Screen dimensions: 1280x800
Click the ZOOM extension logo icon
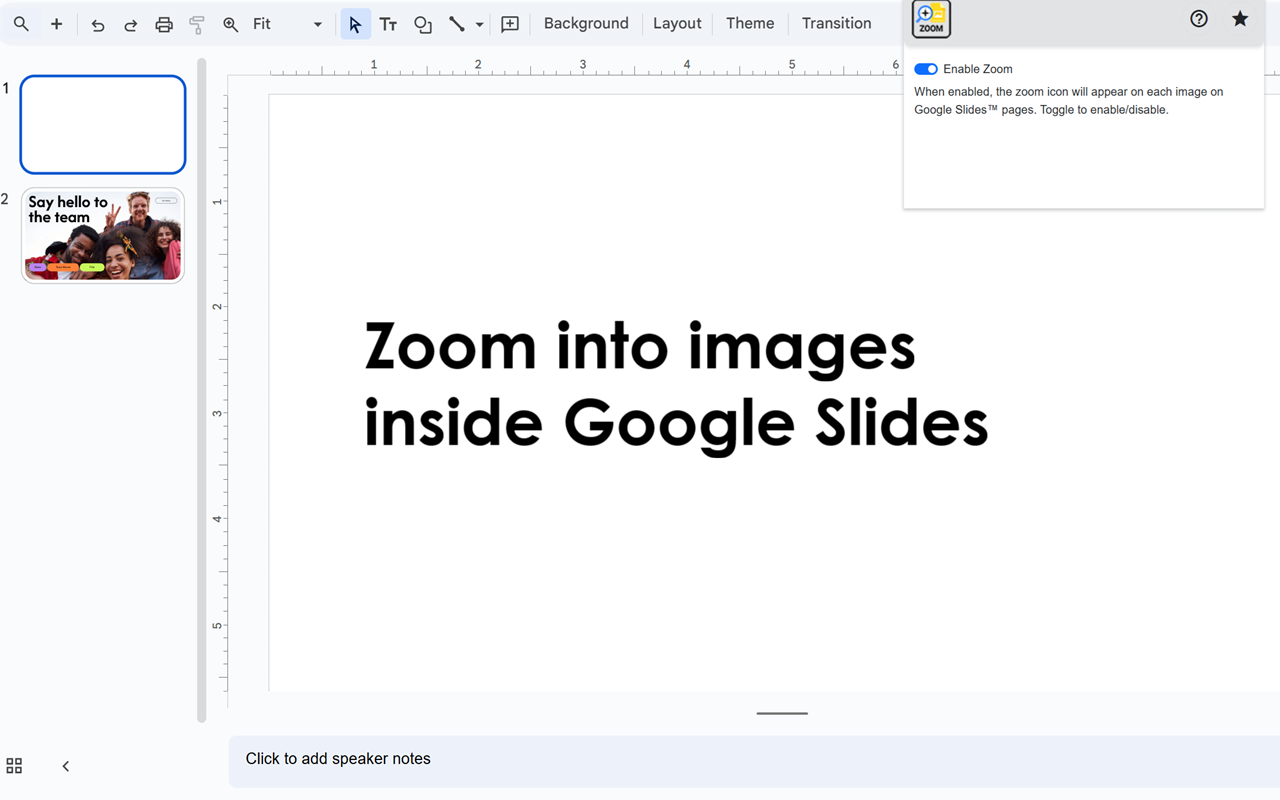point(931,19)
